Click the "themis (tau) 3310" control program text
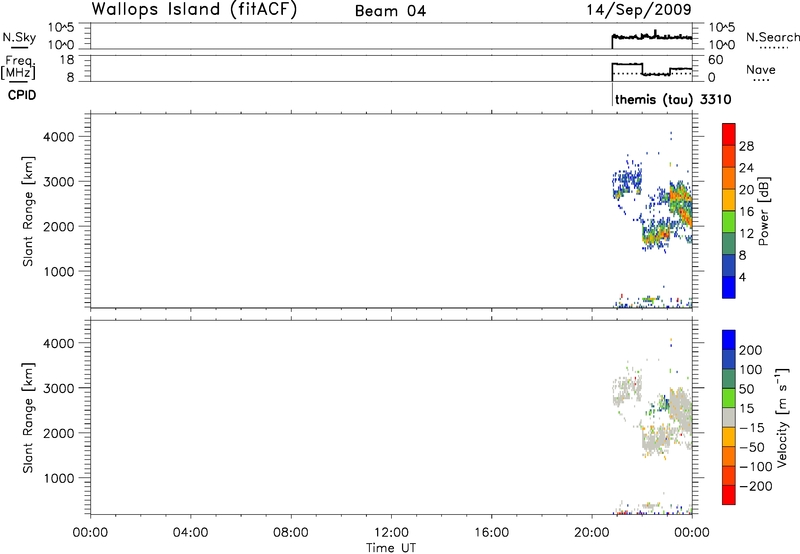This screenshot has height=554, width=800. pyautogui.click(x=673, y=99)
